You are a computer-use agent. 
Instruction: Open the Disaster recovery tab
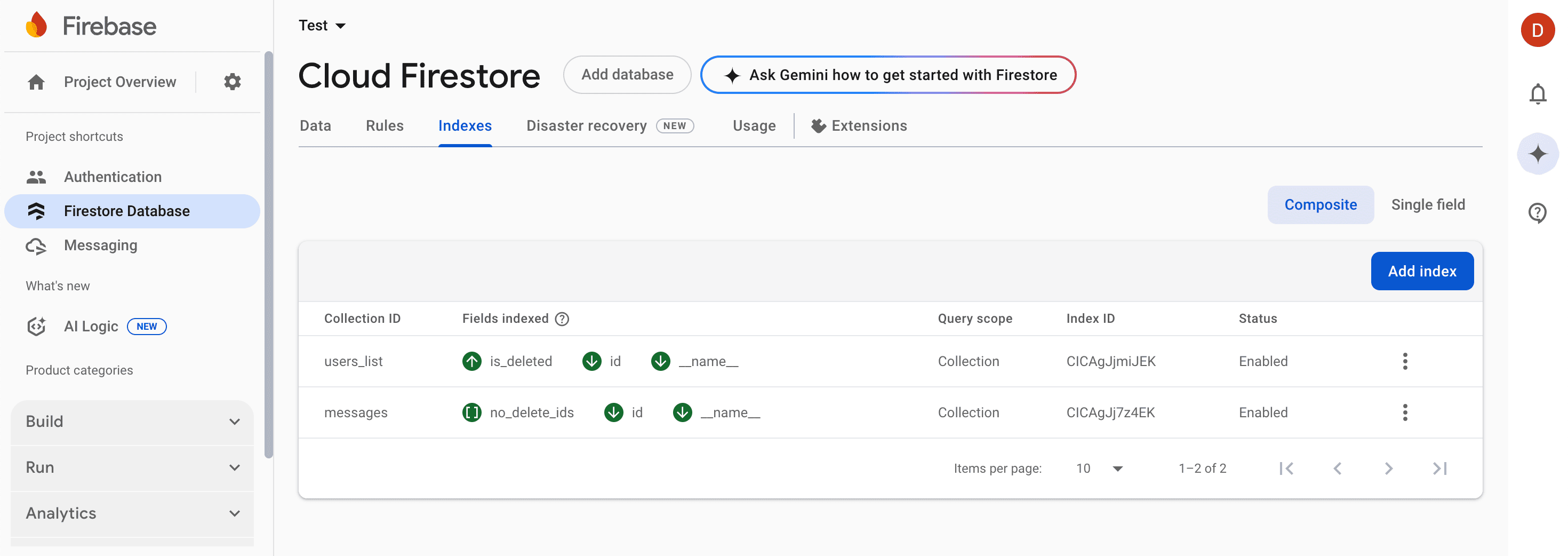[586, 125]
